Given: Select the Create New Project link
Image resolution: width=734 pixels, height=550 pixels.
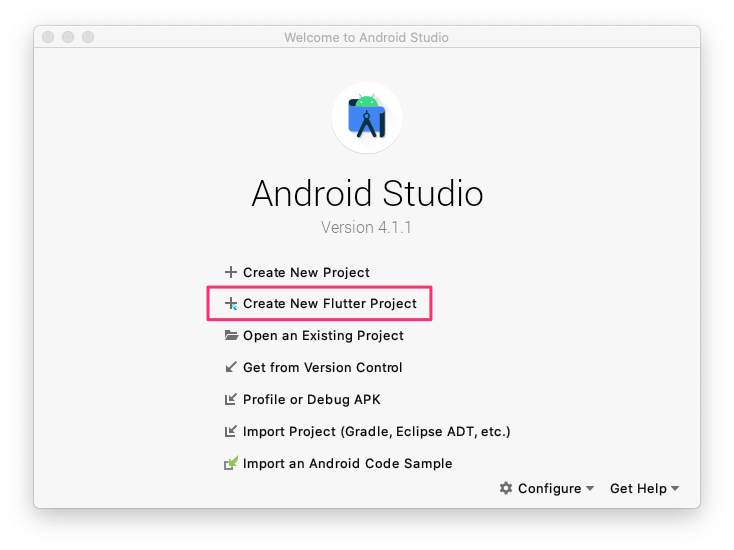Looking at the screenshot, I should [306, 272].
